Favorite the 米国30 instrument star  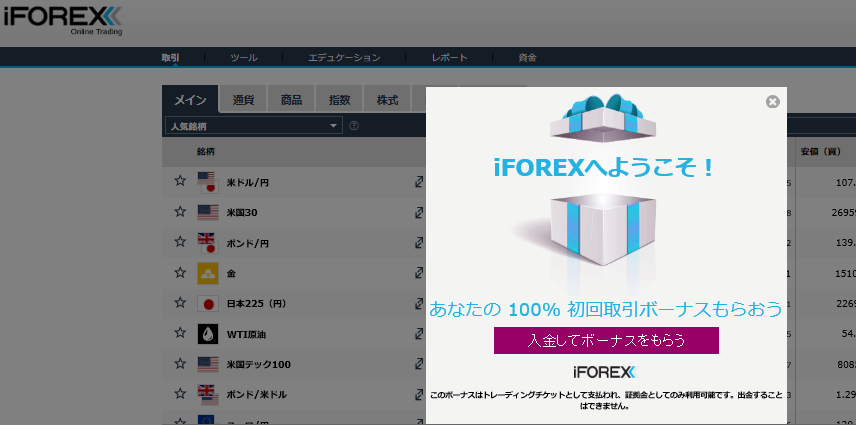pos(180,211)
